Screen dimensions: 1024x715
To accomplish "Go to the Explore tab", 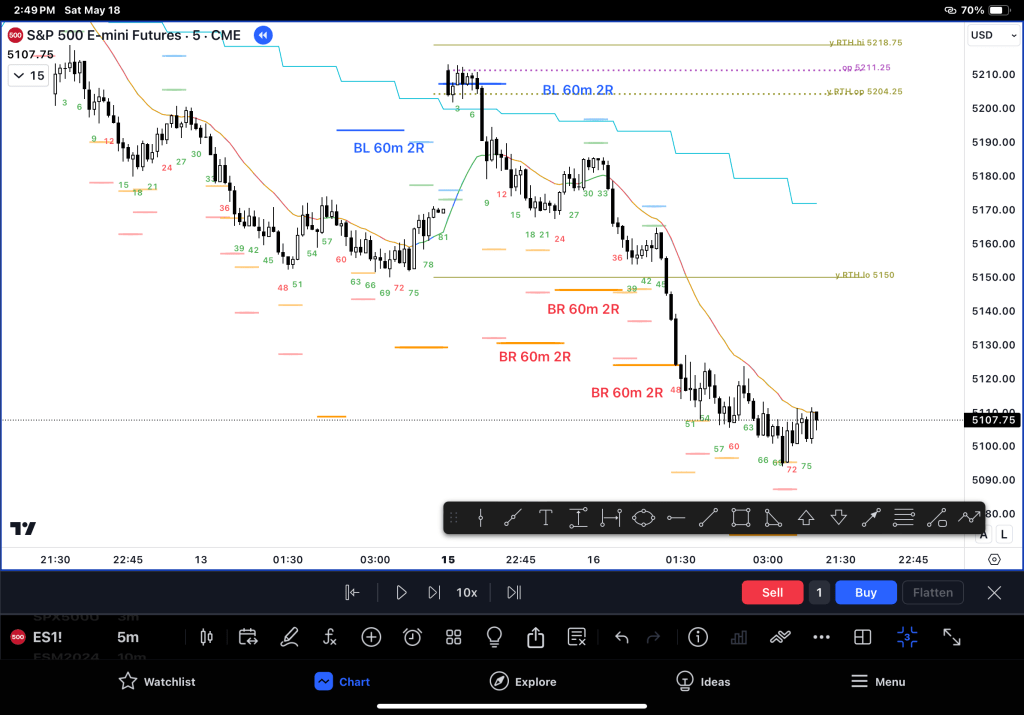I will (523, 682).
